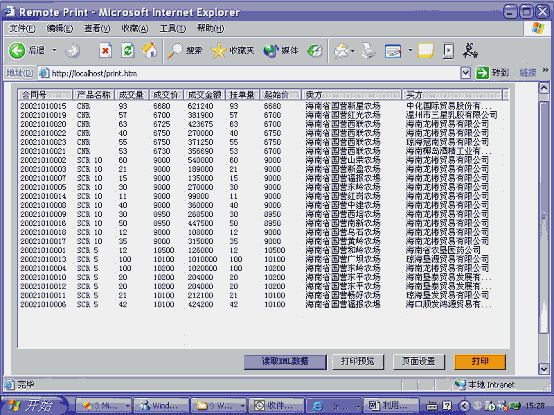Click the Windows 开始 Start button
Screen dimensions: 554x415
(33, 405)
